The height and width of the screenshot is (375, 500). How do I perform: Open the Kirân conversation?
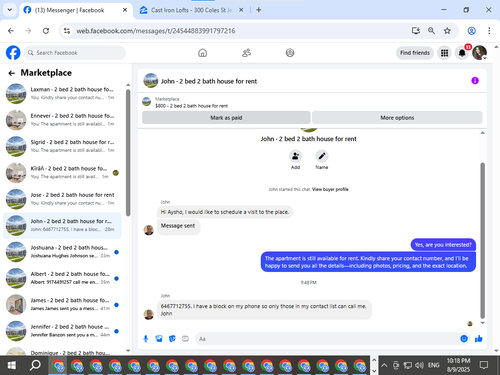[x=62, y=172]
